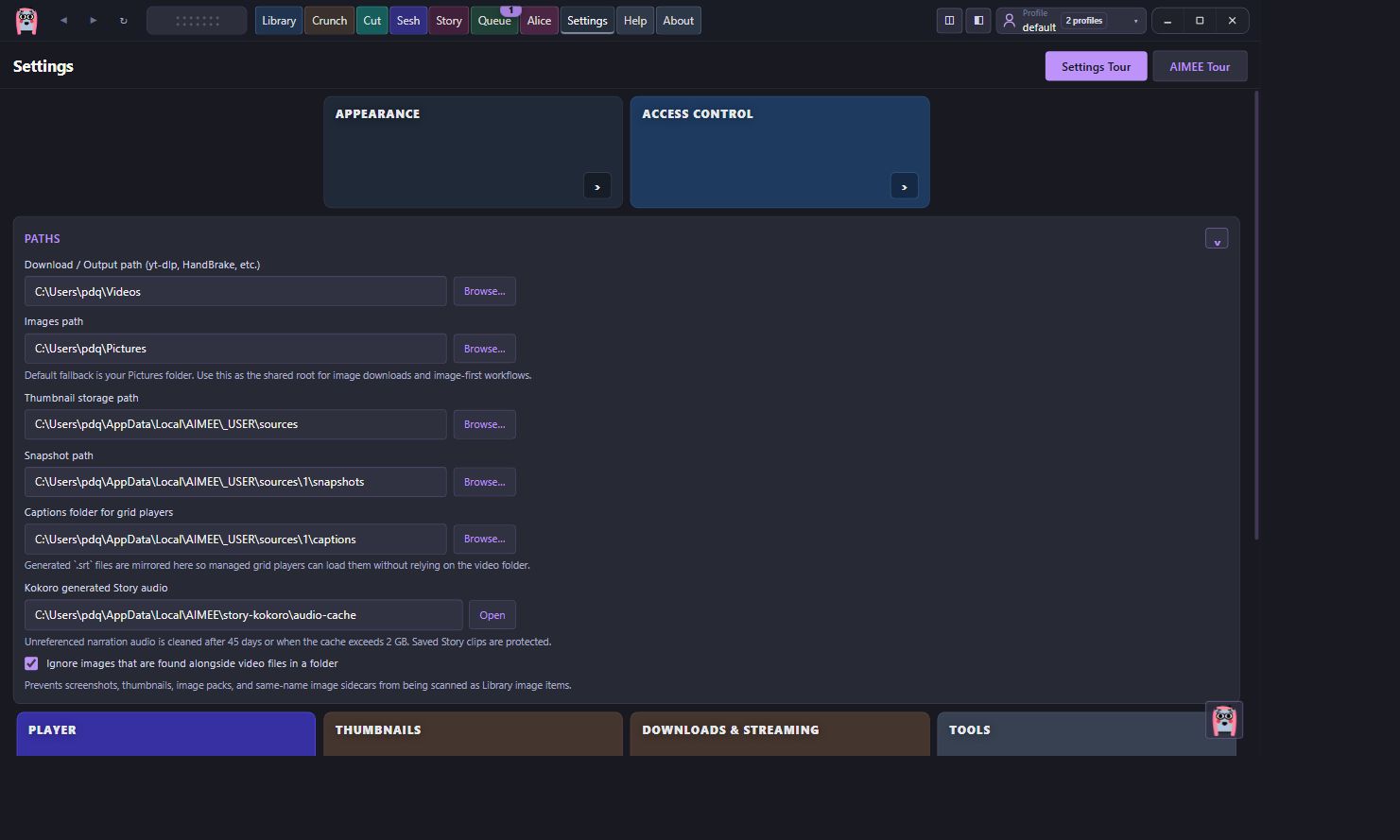Open the Library tab
Image resolution: width=1400 pixels, height=840 pixels.
tap(279, 21)
